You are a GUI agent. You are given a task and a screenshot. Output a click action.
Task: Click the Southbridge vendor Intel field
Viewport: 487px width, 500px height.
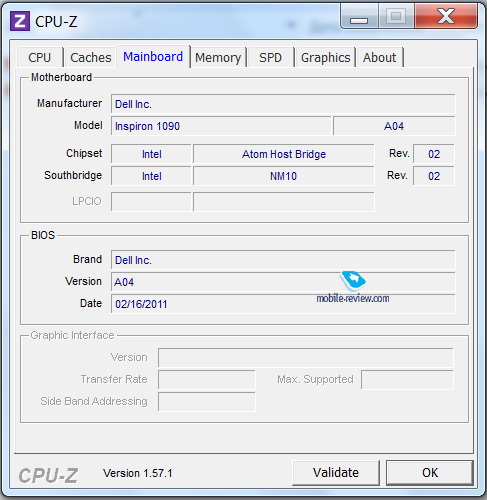point(151,176)
